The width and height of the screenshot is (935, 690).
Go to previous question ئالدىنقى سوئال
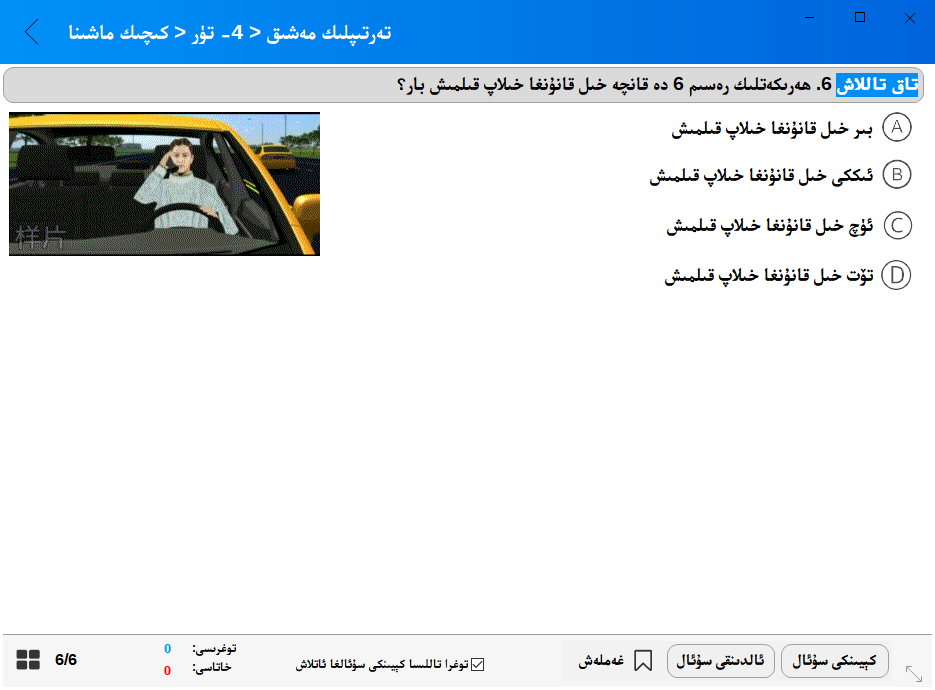[719, 660]
